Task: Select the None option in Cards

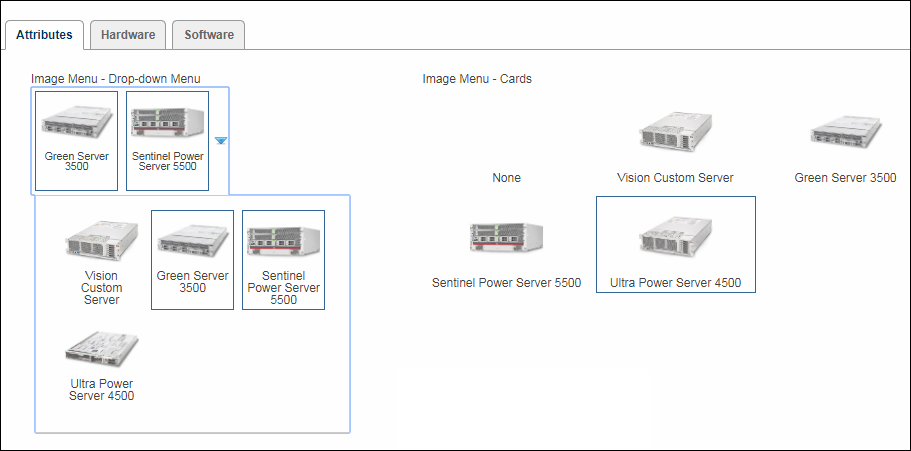Action: pos(506,178)
